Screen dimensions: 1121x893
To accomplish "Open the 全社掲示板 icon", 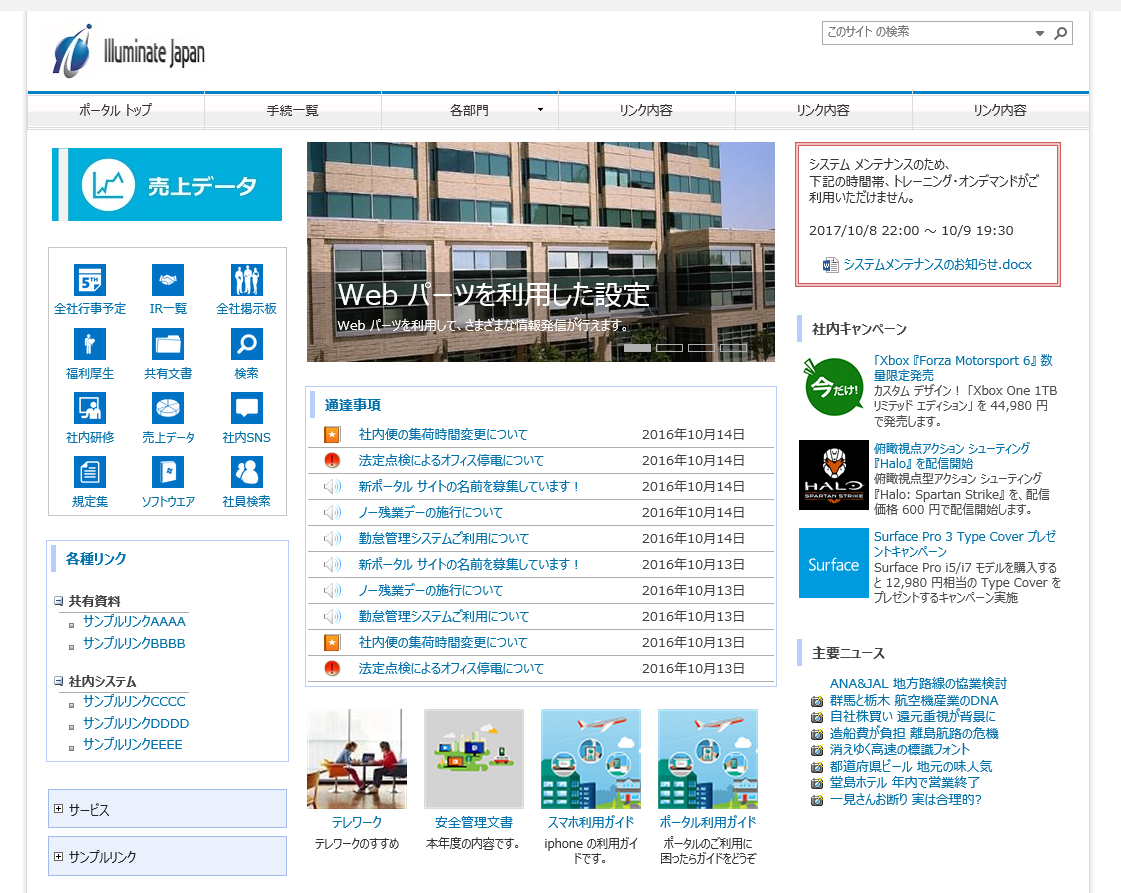I will point(246,280).
